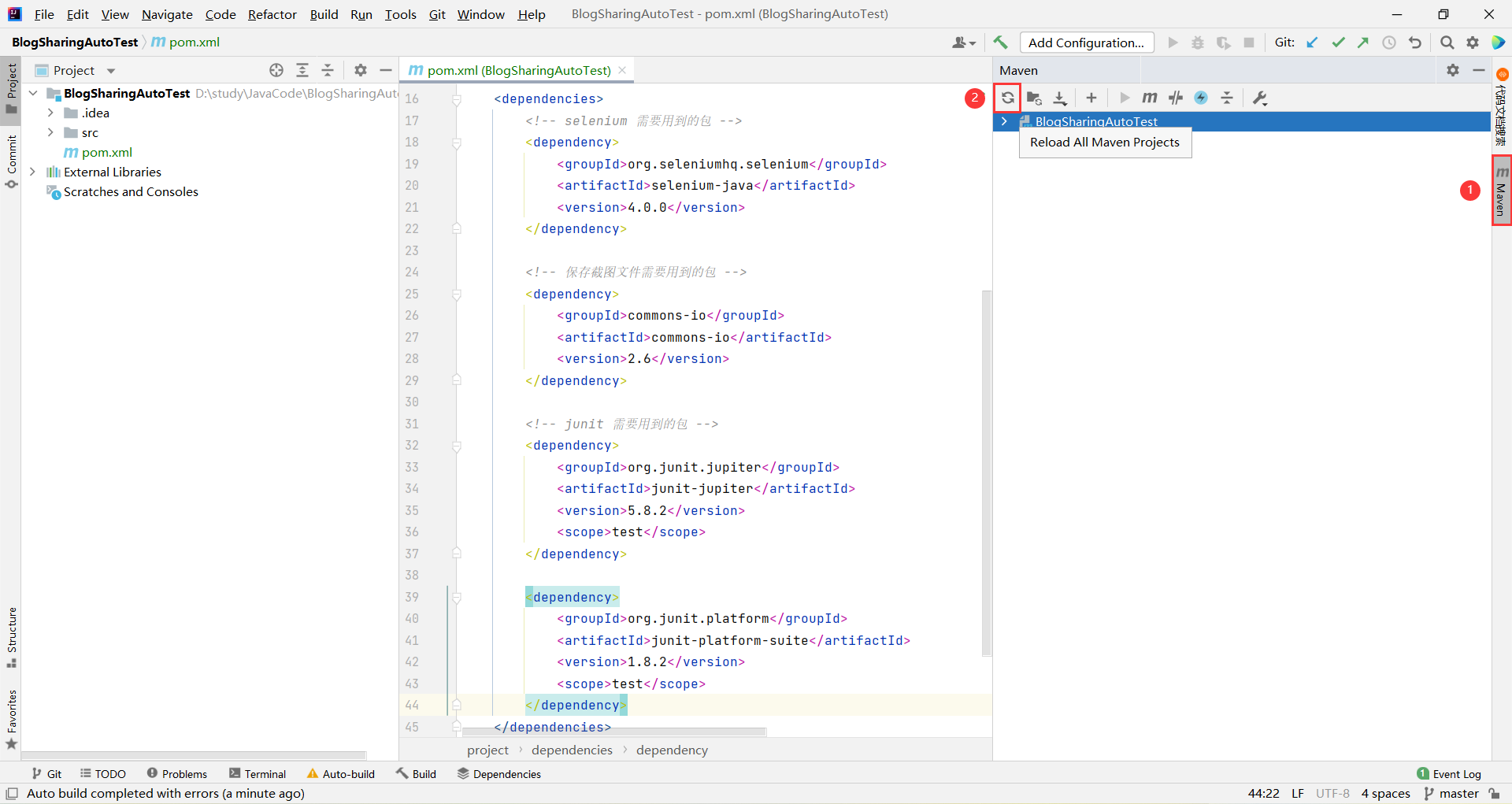Open the Build menu
The height and width of the screenshot is (804, 1512).
pos(324,14)
